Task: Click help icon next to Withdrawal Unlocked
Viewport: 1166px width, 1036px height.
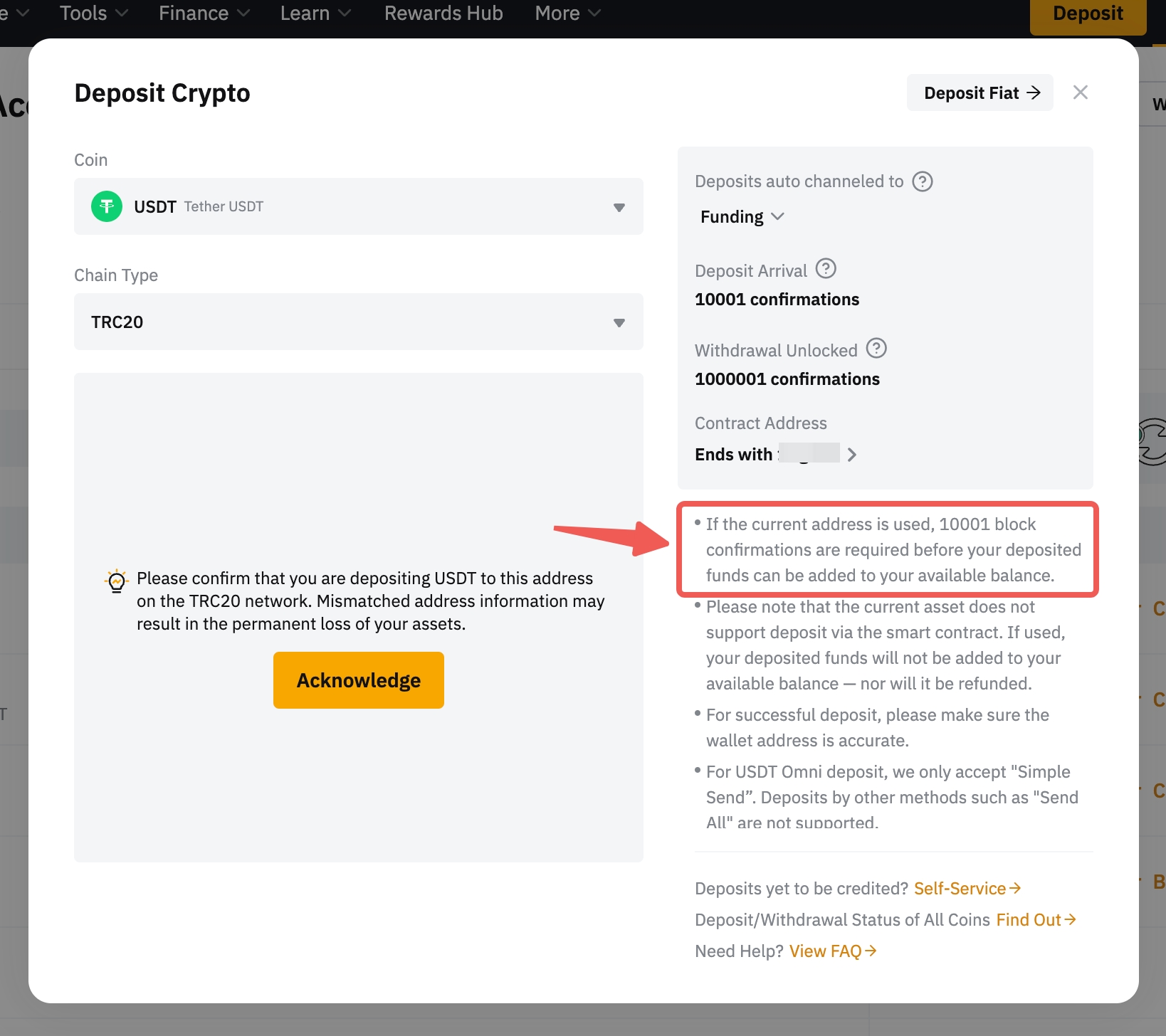Action: pyautogui.click(x=876, y=349)
